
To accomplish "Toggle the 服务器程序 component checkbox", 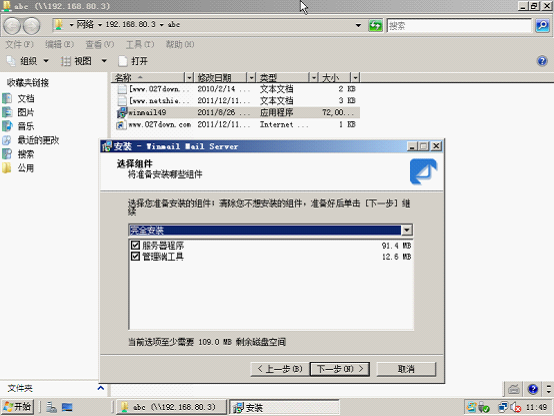I will tap(135, 245).
